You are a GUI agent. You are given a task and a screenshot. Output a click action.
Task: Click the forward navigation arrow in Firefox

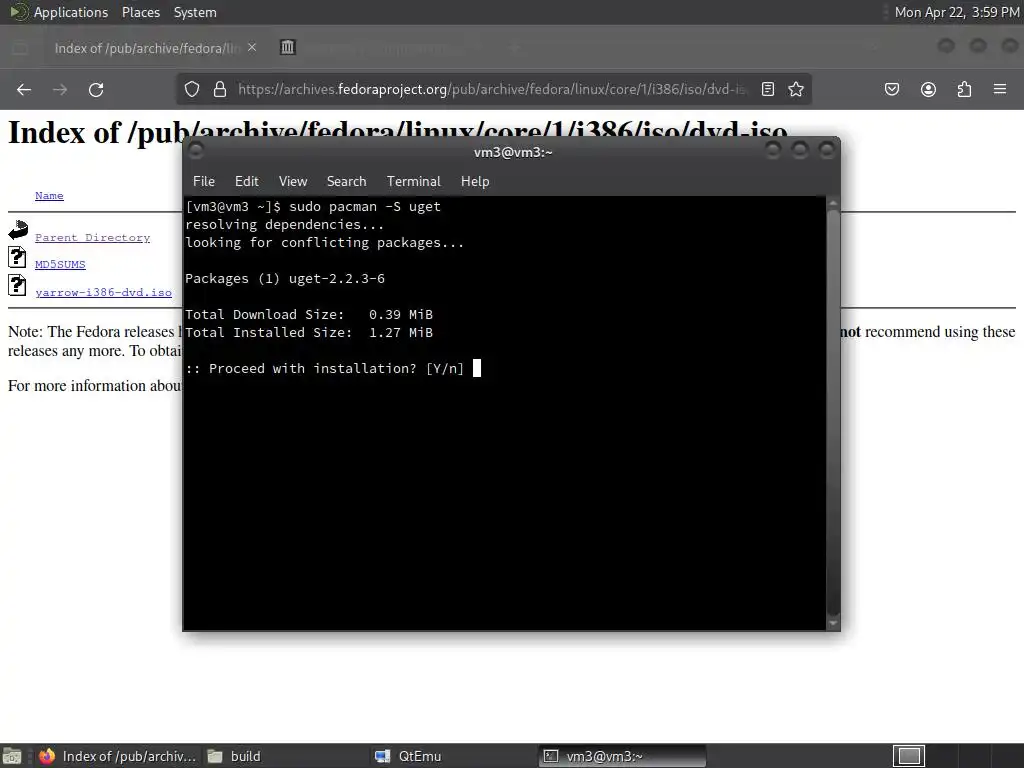[x=60, y=89]
